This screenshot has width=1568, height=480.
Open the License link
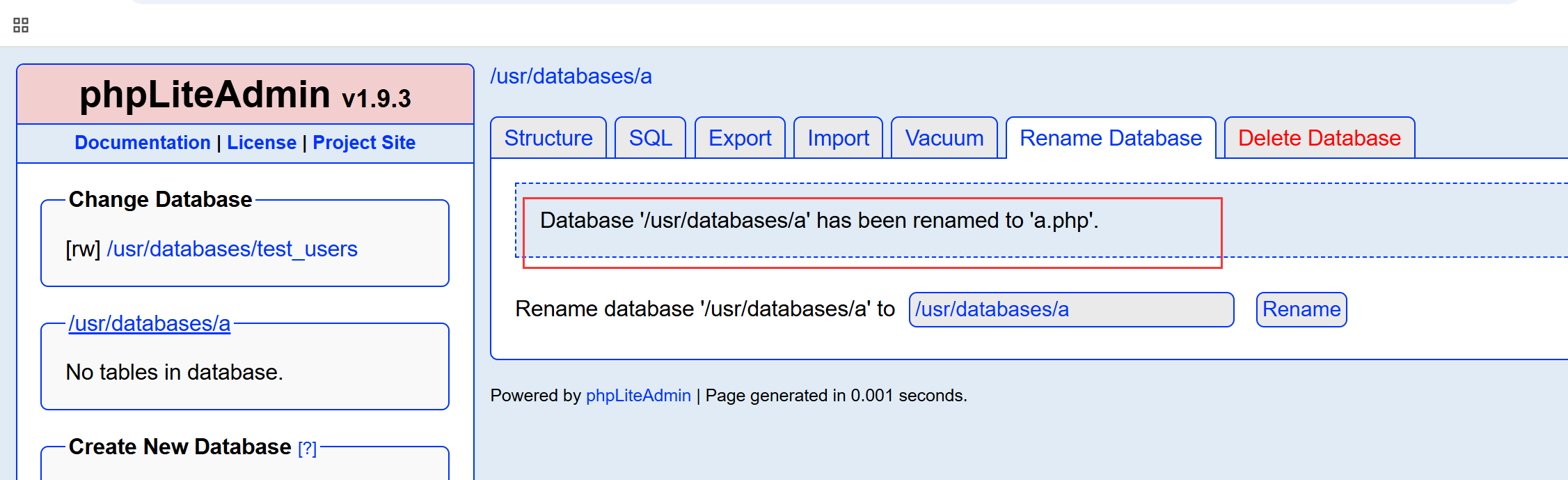click(262, 143)
